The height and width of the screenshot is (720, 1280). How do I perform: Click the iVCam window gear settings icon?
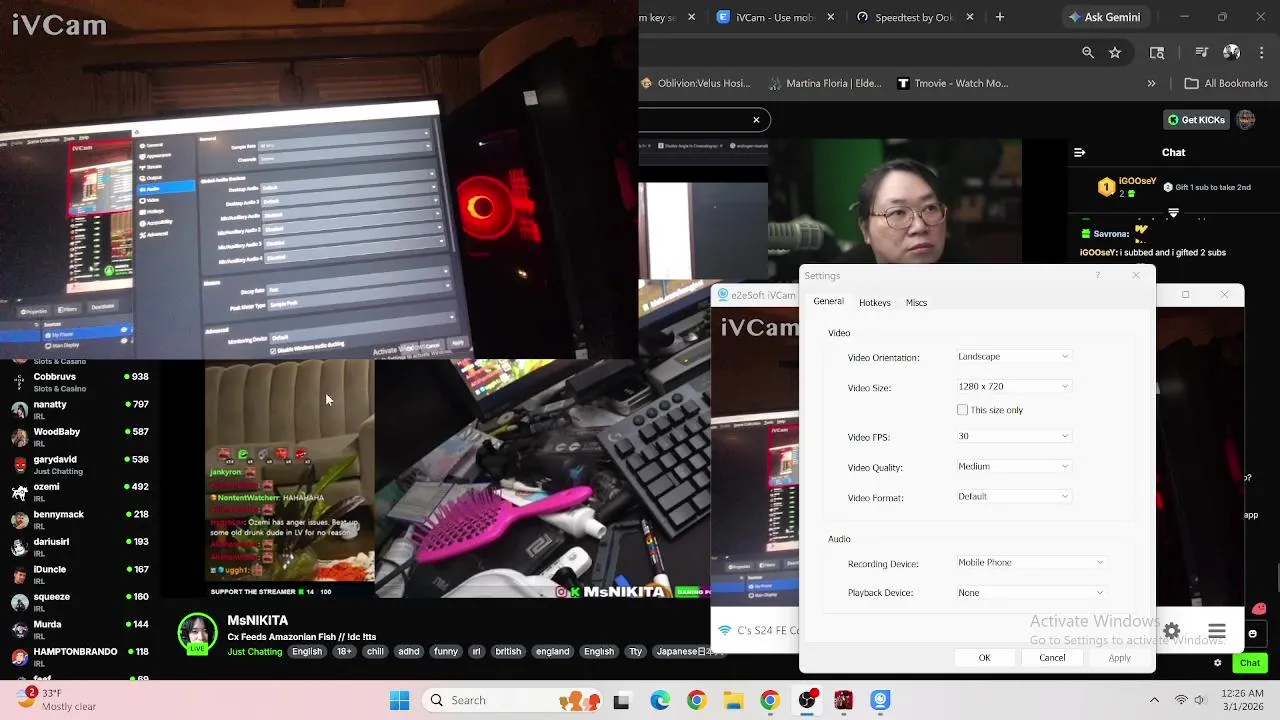coord(1171,631)
